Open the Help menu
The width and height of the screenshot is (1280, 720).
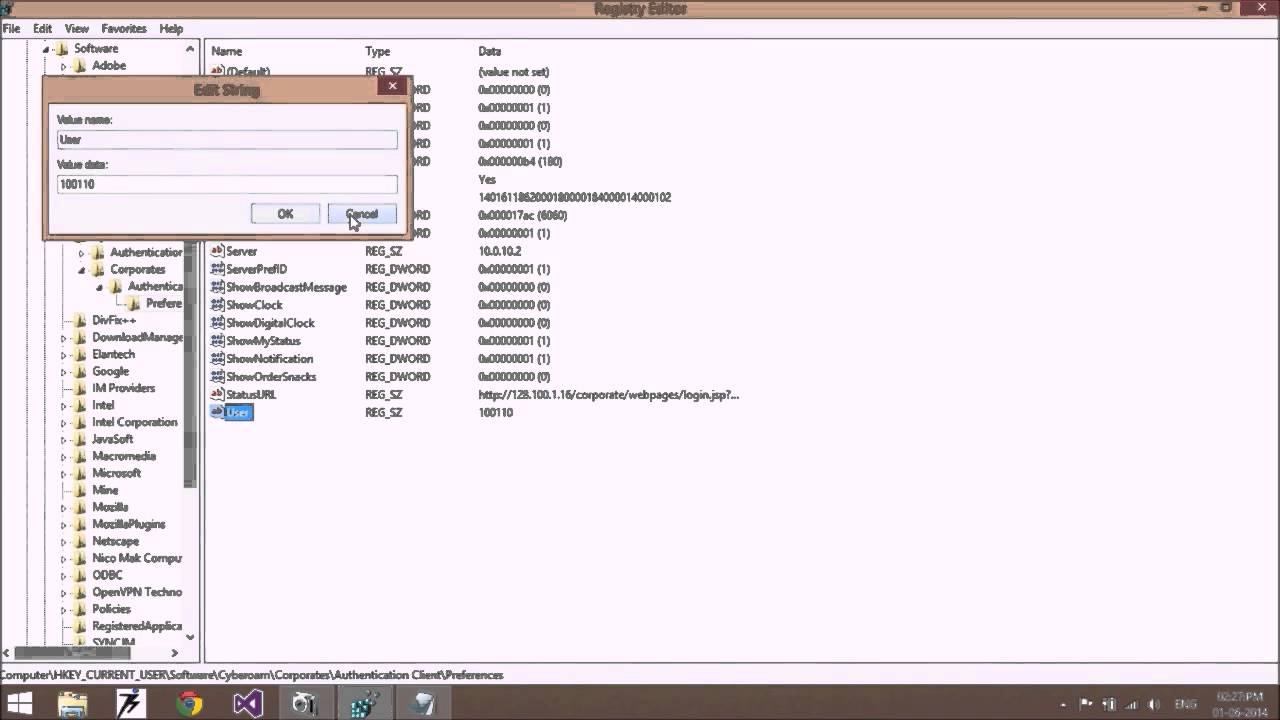pyautogui.click(x=171, y=29)
